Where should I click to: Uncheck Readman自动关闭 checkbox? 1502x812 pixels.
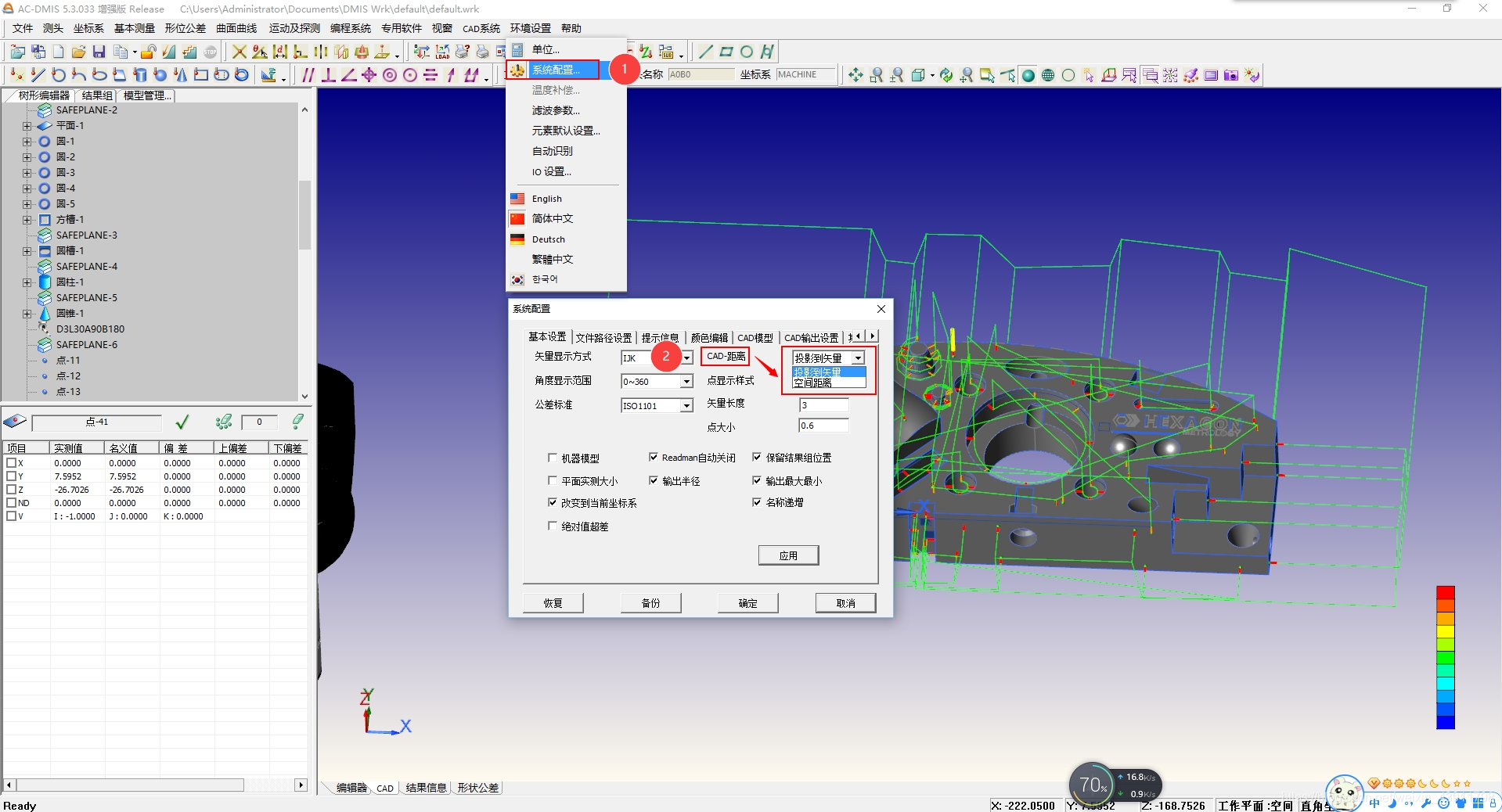point(654,458)
